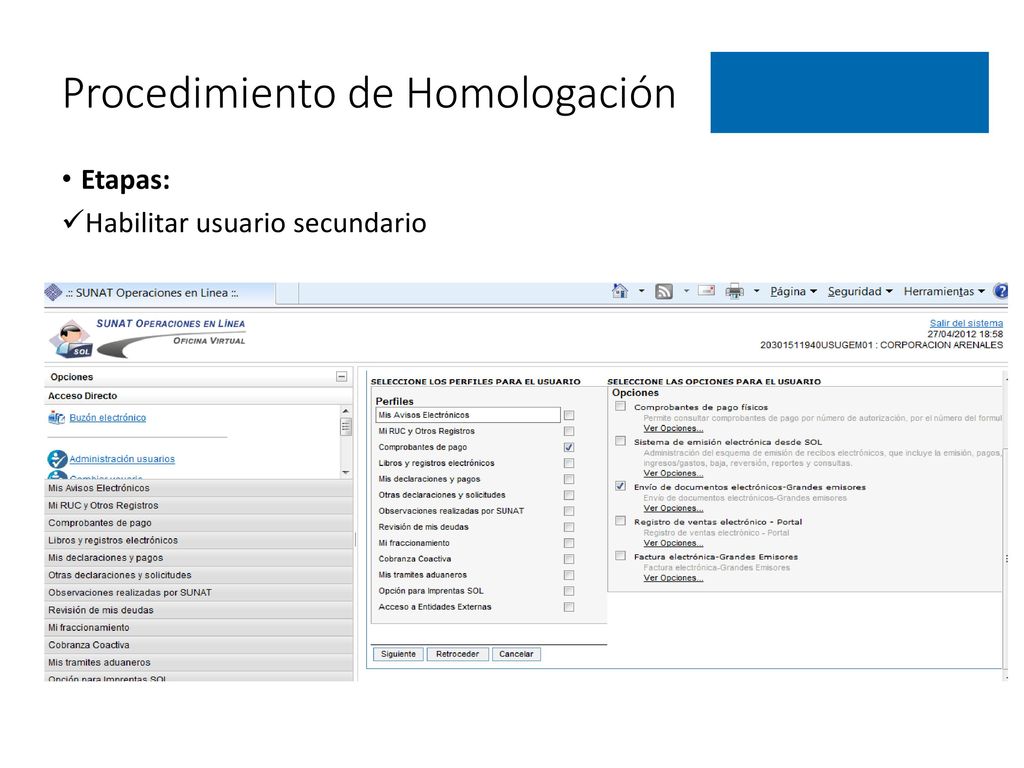The image size is (1024, 768).
Task: Click the RSS feeds icon
Action: [x=664, y=292]
